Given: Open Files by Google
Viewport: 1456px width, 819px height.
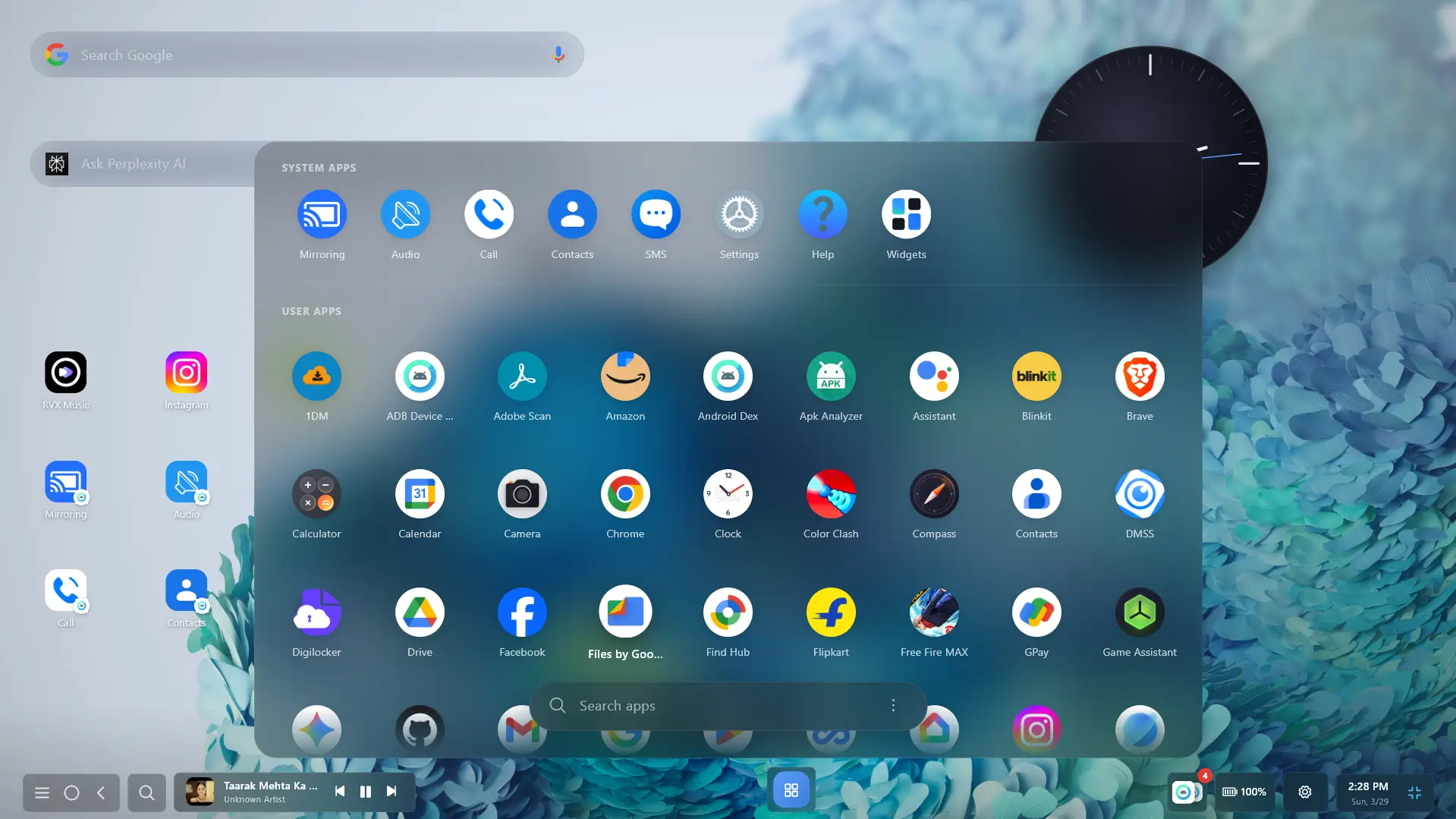Looking at the screenshot, I should click(x=625, y=612).
